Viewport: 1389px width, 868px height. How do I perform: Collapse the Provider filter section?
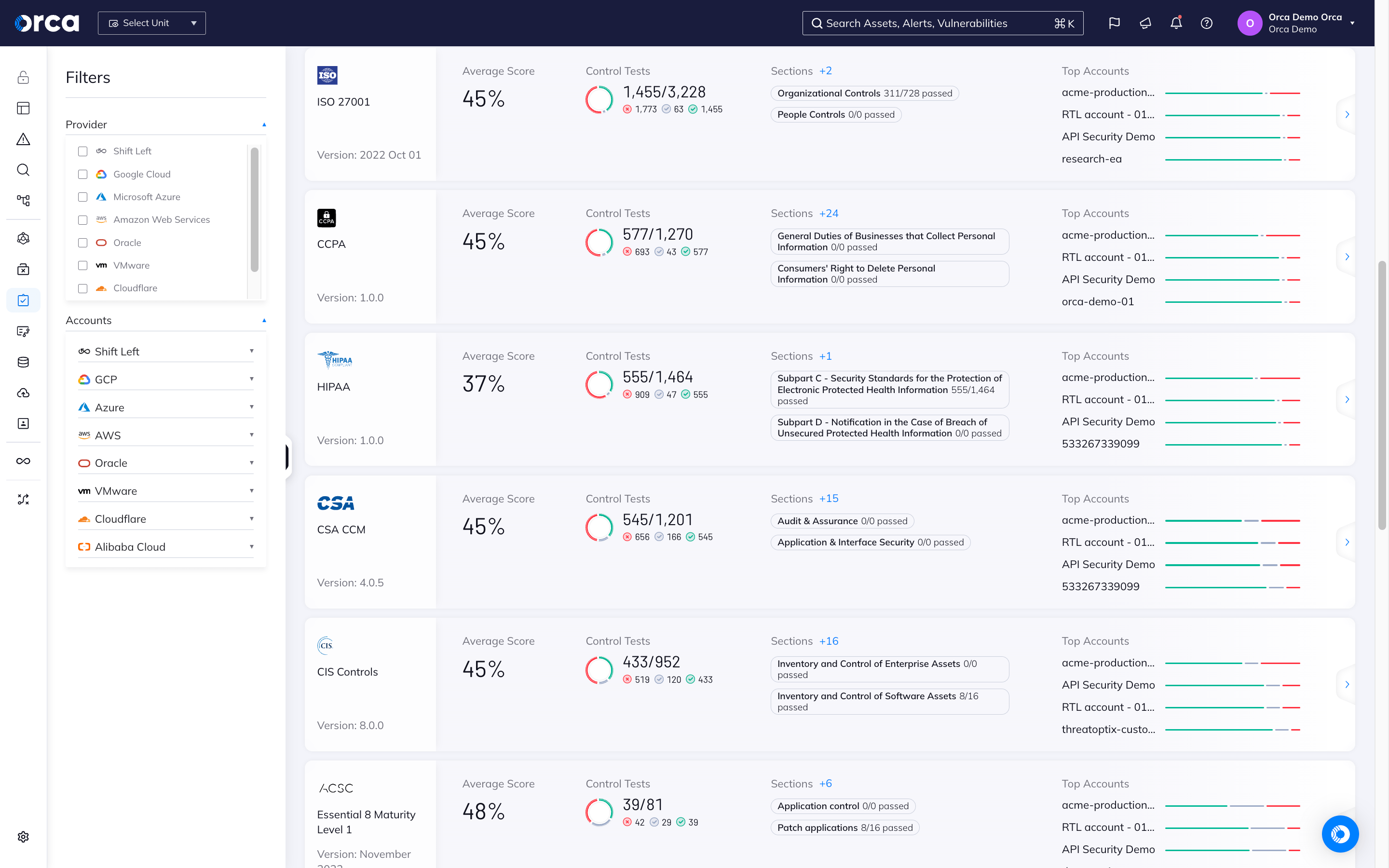pyautogui.click(x=264, y=124)
